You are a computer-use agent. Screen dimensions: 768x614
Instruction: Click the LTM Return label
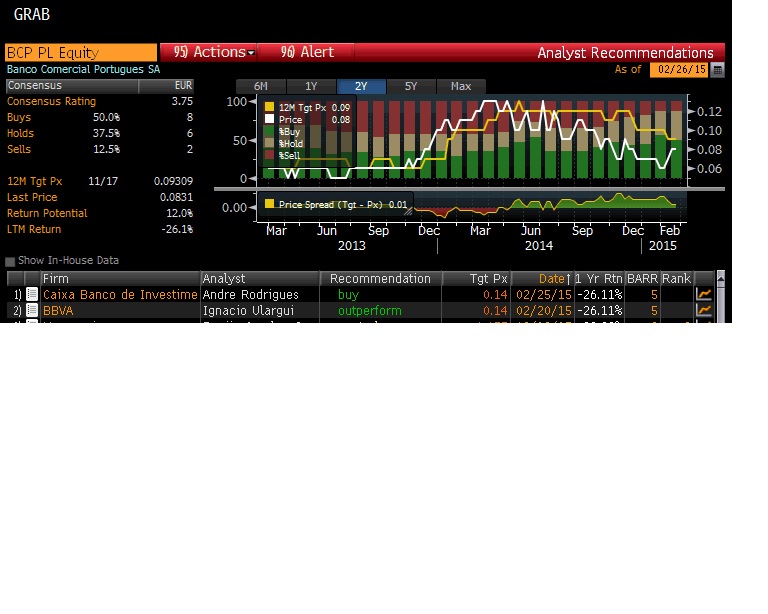click(34, 229)
